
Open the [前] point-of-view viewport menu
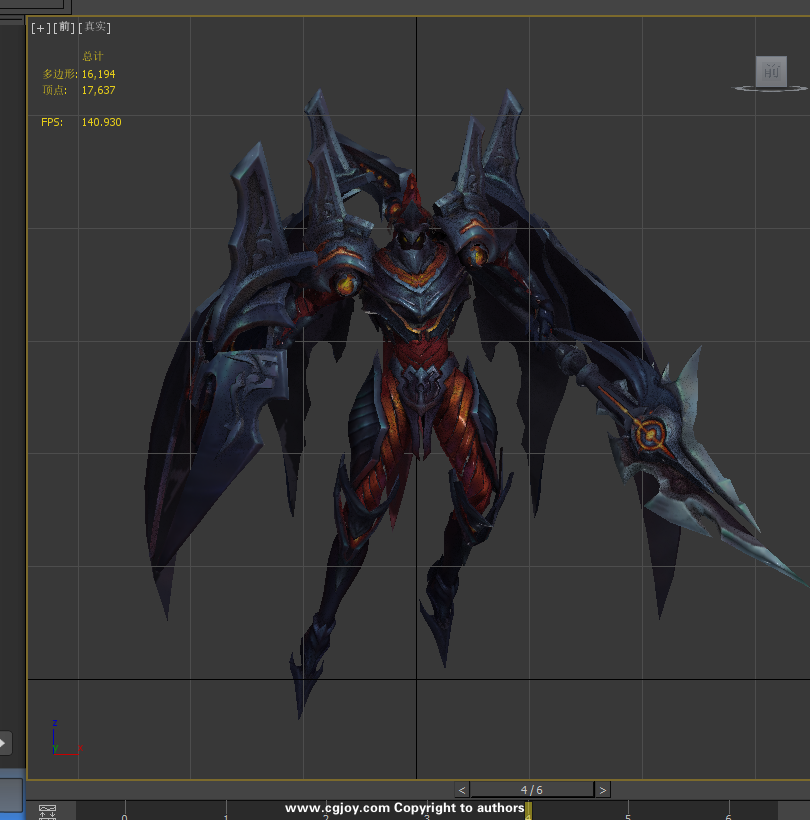pos(64,28)
